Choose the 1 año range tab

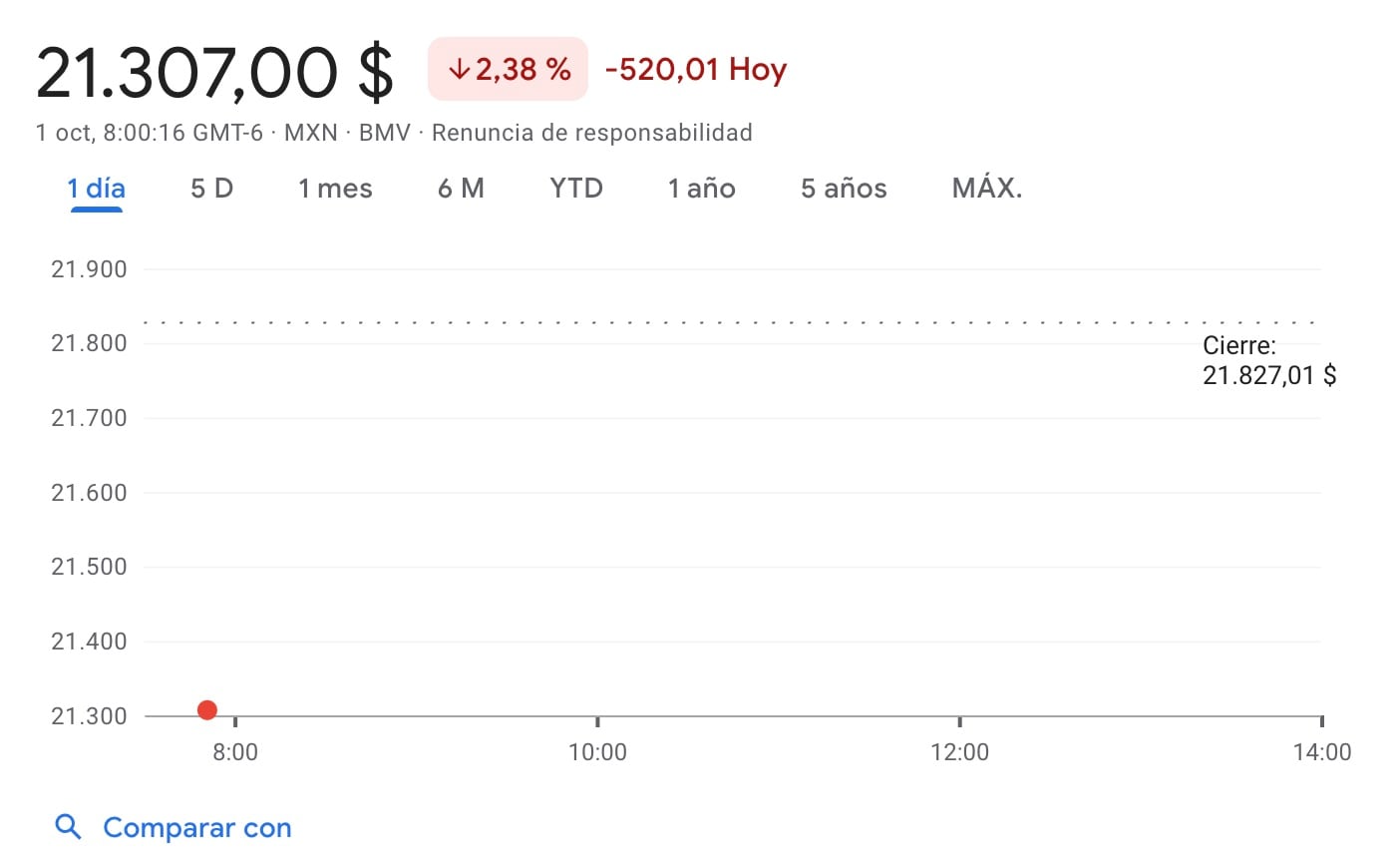coord(702,189)
